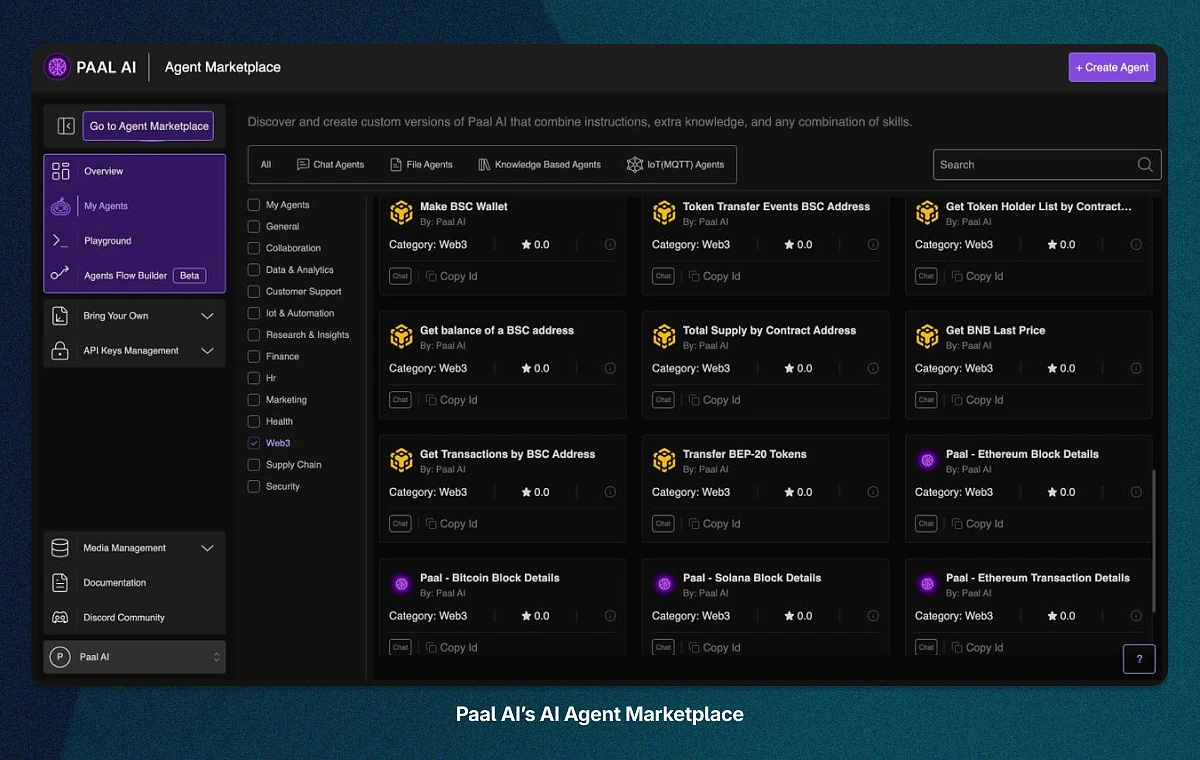This screenshot has height=760, width=1200.
Task: Click the BNB icon on the Make BSC Wallet card
Action: click(x=401, y=212)
